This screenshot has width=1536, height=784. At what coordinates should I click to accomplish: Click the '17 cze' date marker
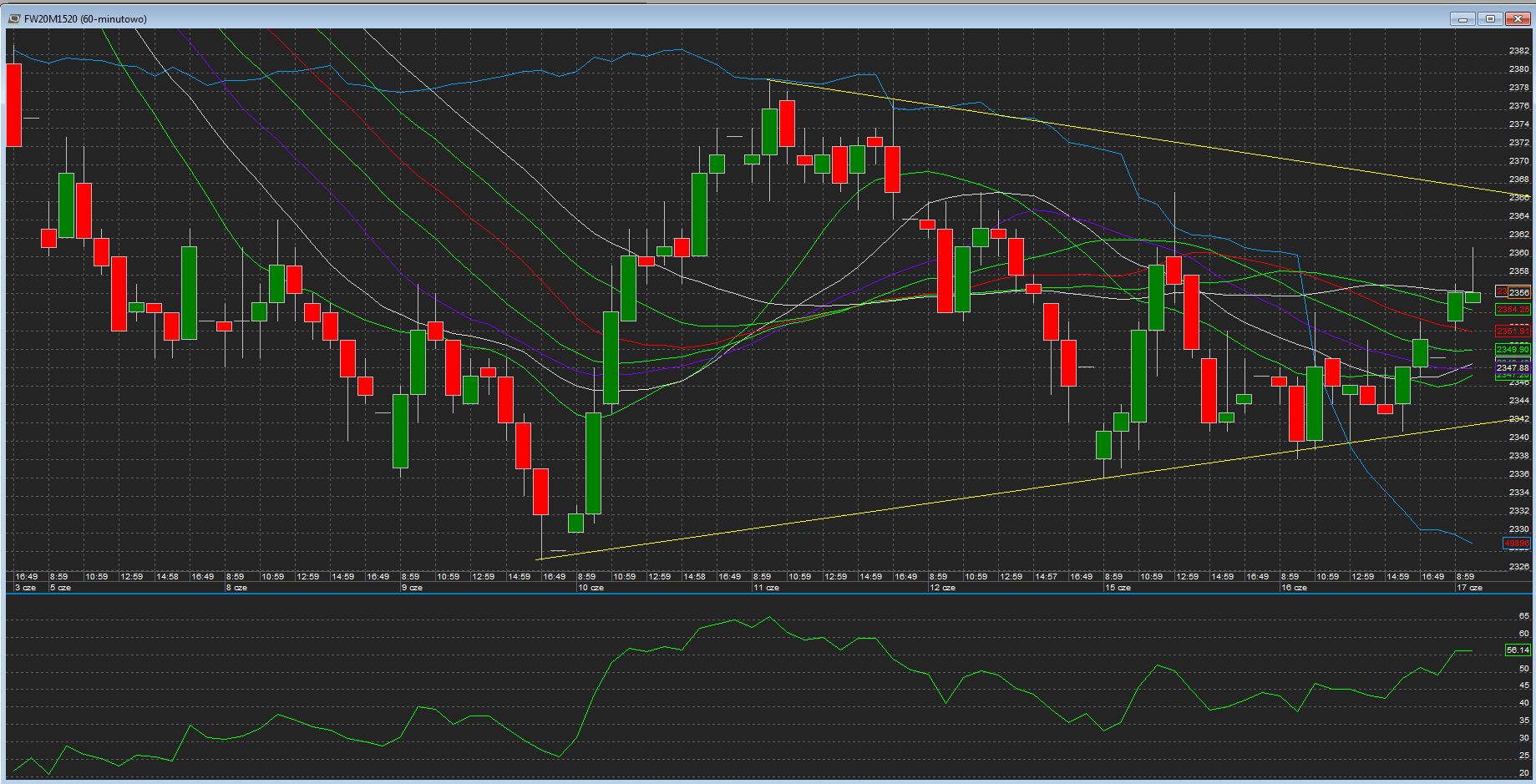(1469, 588)
